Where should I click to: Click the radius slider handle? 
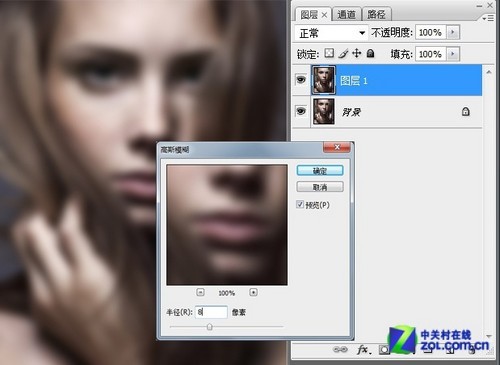click(209, 327)
